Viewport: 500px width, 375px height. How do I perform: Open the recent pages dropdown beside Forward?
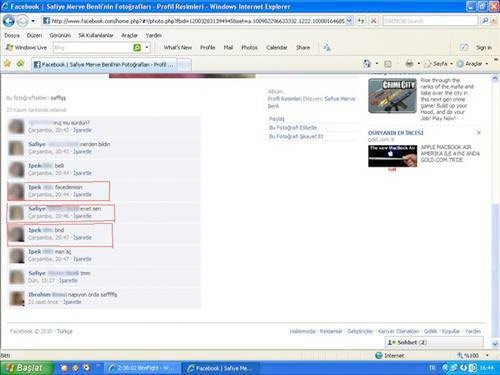pos(33,21)
